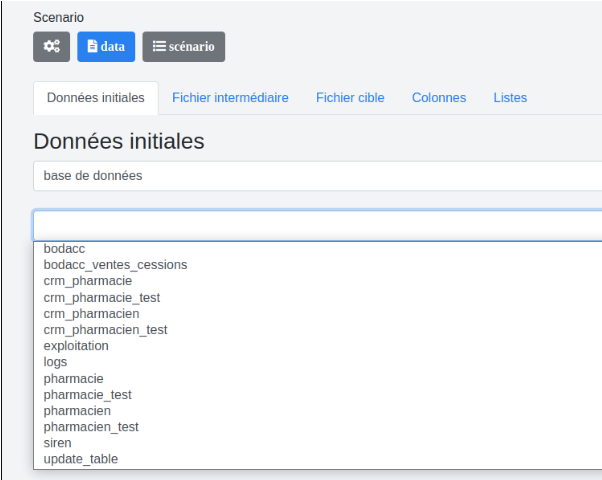Open the Fichier intermédiaire tab
Viewport: 602px width, 480px height.
coord(230,98)
